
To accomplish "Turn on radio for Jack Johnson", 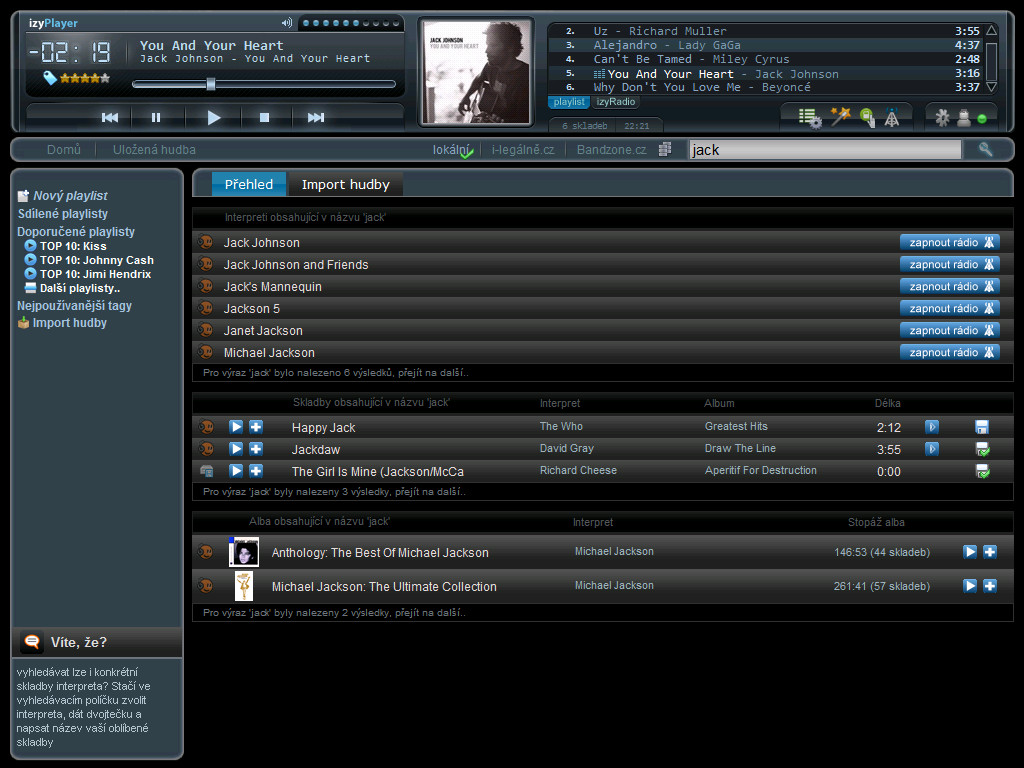I will pyautogui.click(x=950, y=242).
